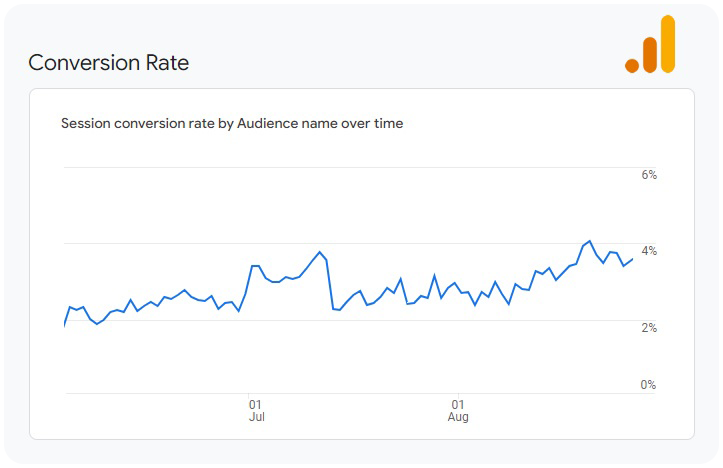Viewport: 723px width, 468px height.
Task: Click the 6% y-axis label
Action: point(649,175)
